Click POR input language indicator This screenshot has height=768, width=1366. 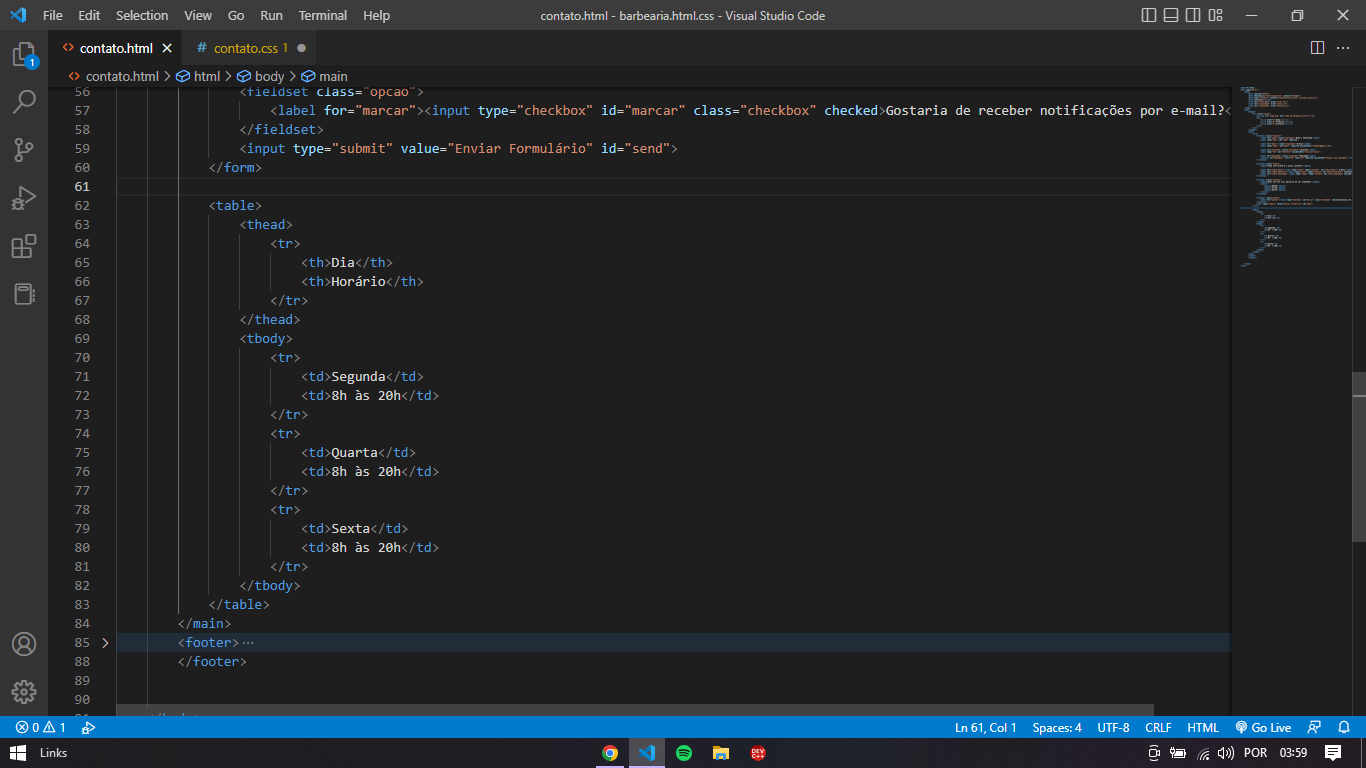(x=1255, y=753)
